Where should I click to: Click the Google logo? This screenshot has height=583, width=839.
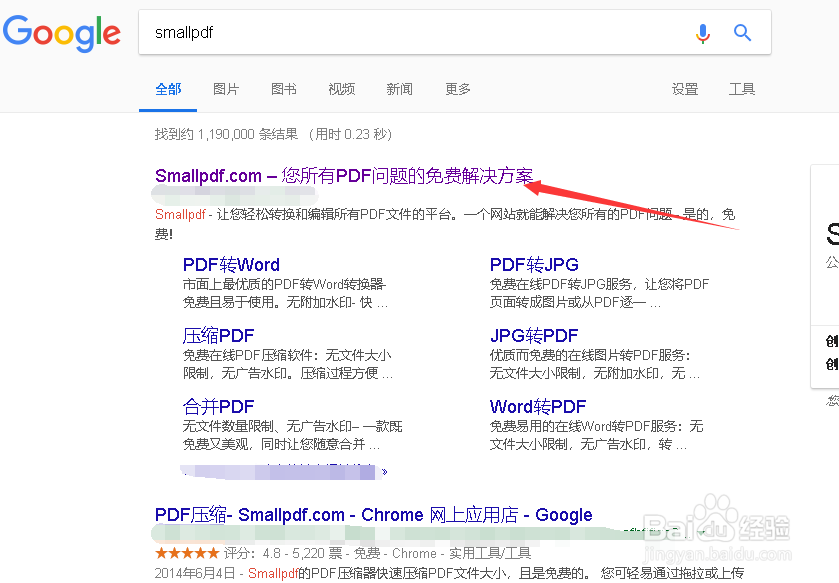coord(62,33)
